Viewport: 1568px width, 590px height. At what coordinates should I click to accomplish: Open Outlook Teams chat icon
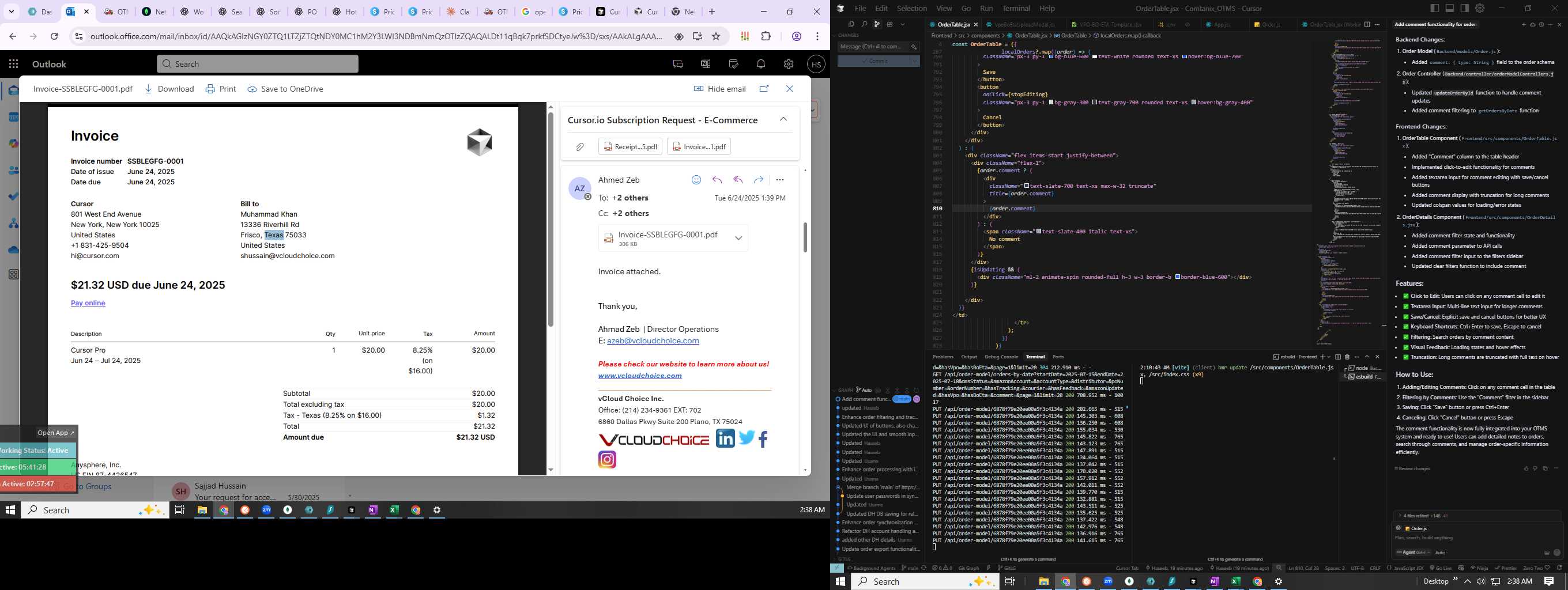[677, 64]
